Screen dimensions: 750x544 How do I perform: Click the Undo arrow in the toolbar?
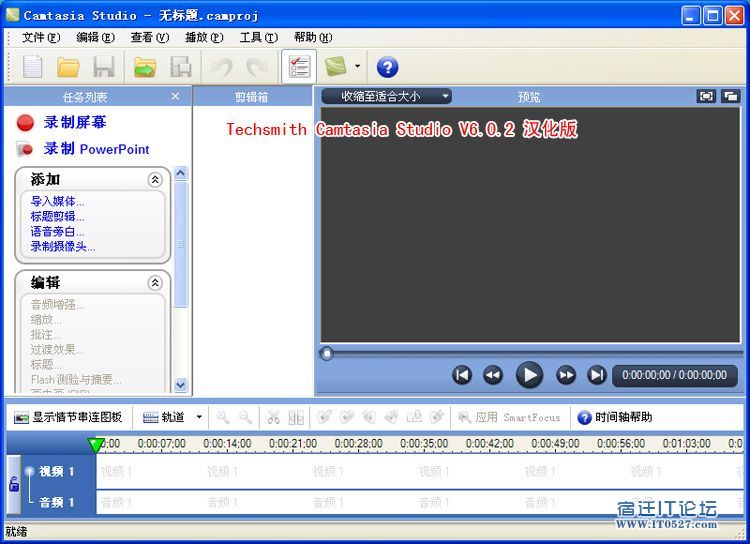pyautogui.click(x=223, y=67)
